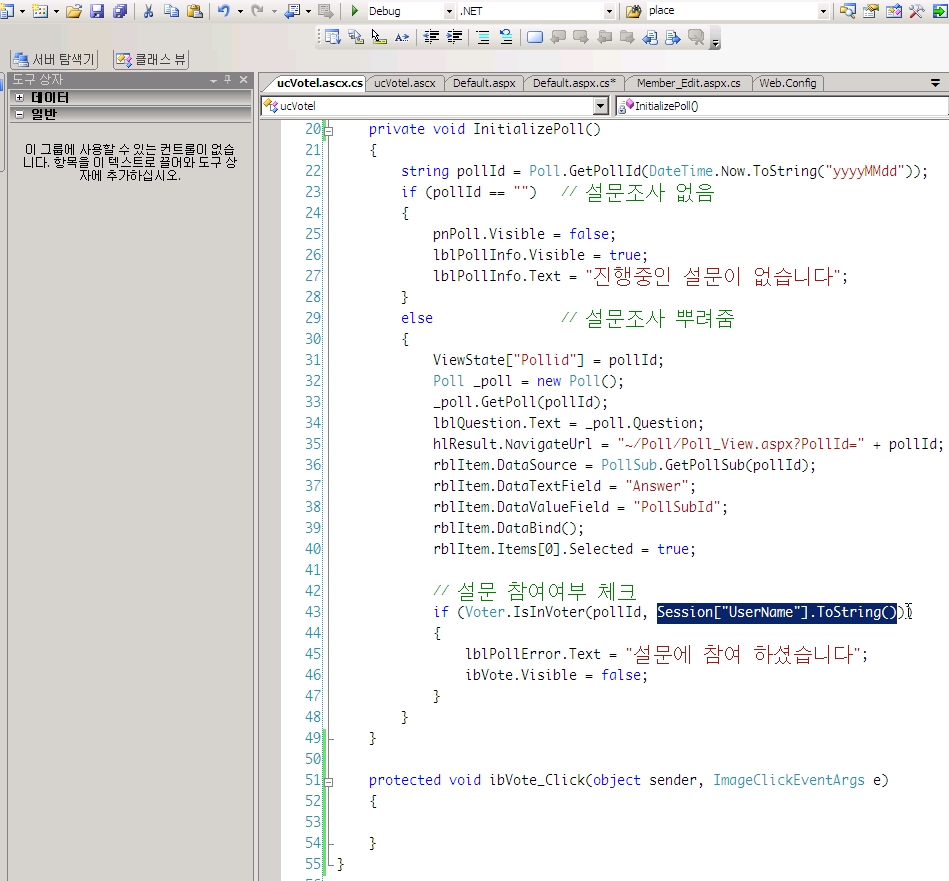The width and height of the screenshot is (949, 881).
Task: Click the line number 43 in the gutter
Action: coord(313,612)
